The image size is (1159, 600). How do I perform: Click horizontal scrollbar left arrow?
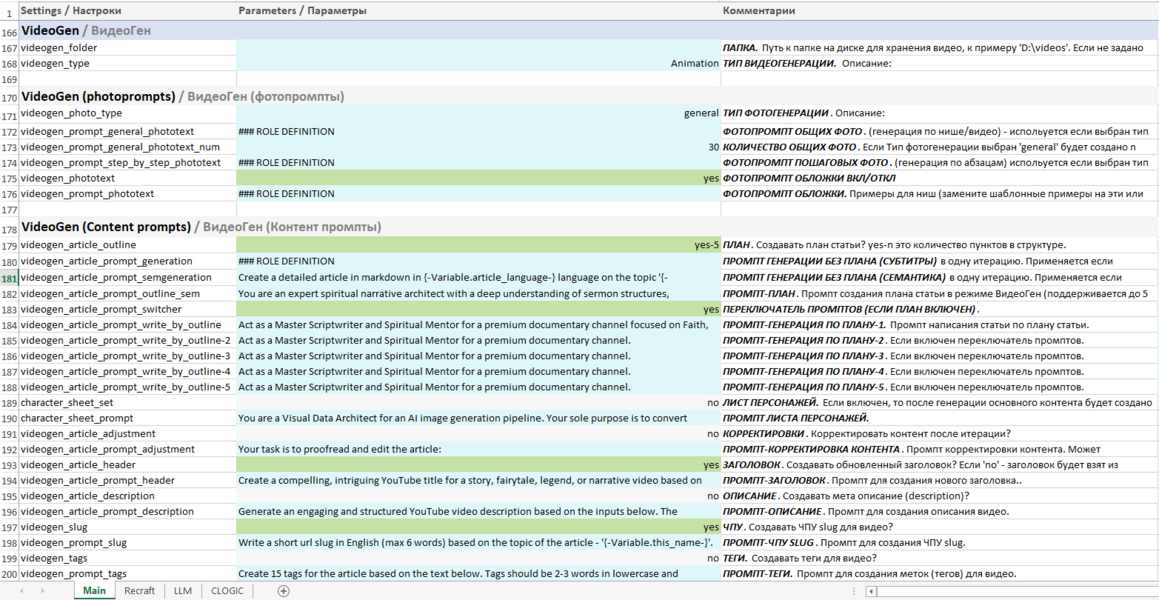pyautogui.click(x=871, y=591)
